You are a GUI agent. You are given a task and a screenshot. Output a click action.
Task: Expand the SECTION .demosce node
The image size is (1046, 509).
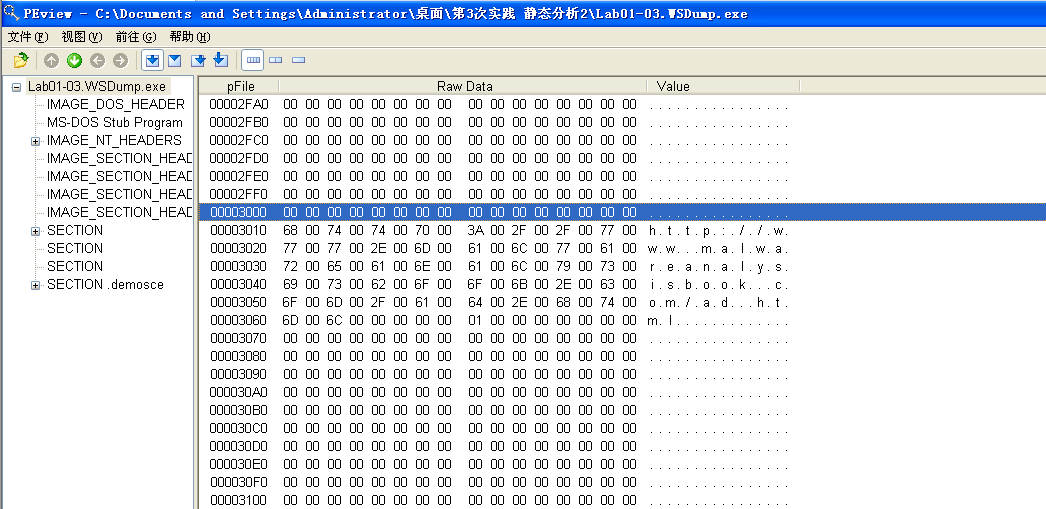(x=36, y=285)
